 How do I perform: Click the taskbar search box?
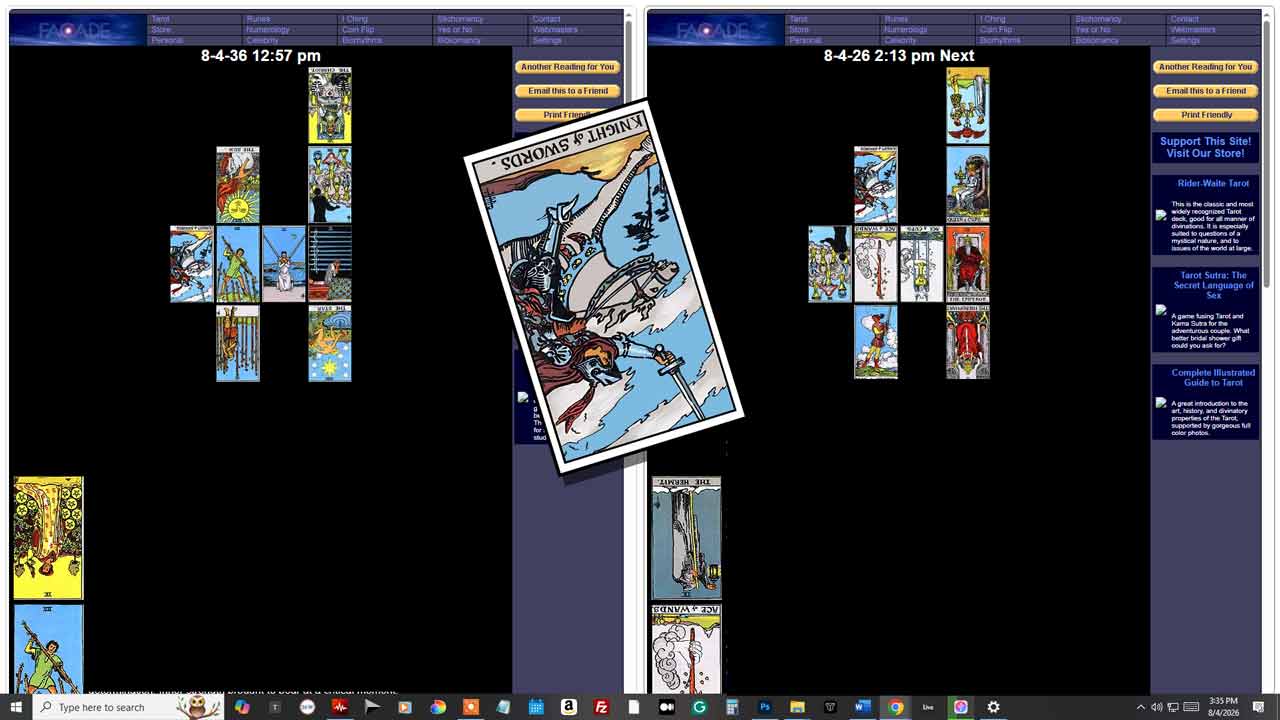pyautogui.click(x=130, y=707)
